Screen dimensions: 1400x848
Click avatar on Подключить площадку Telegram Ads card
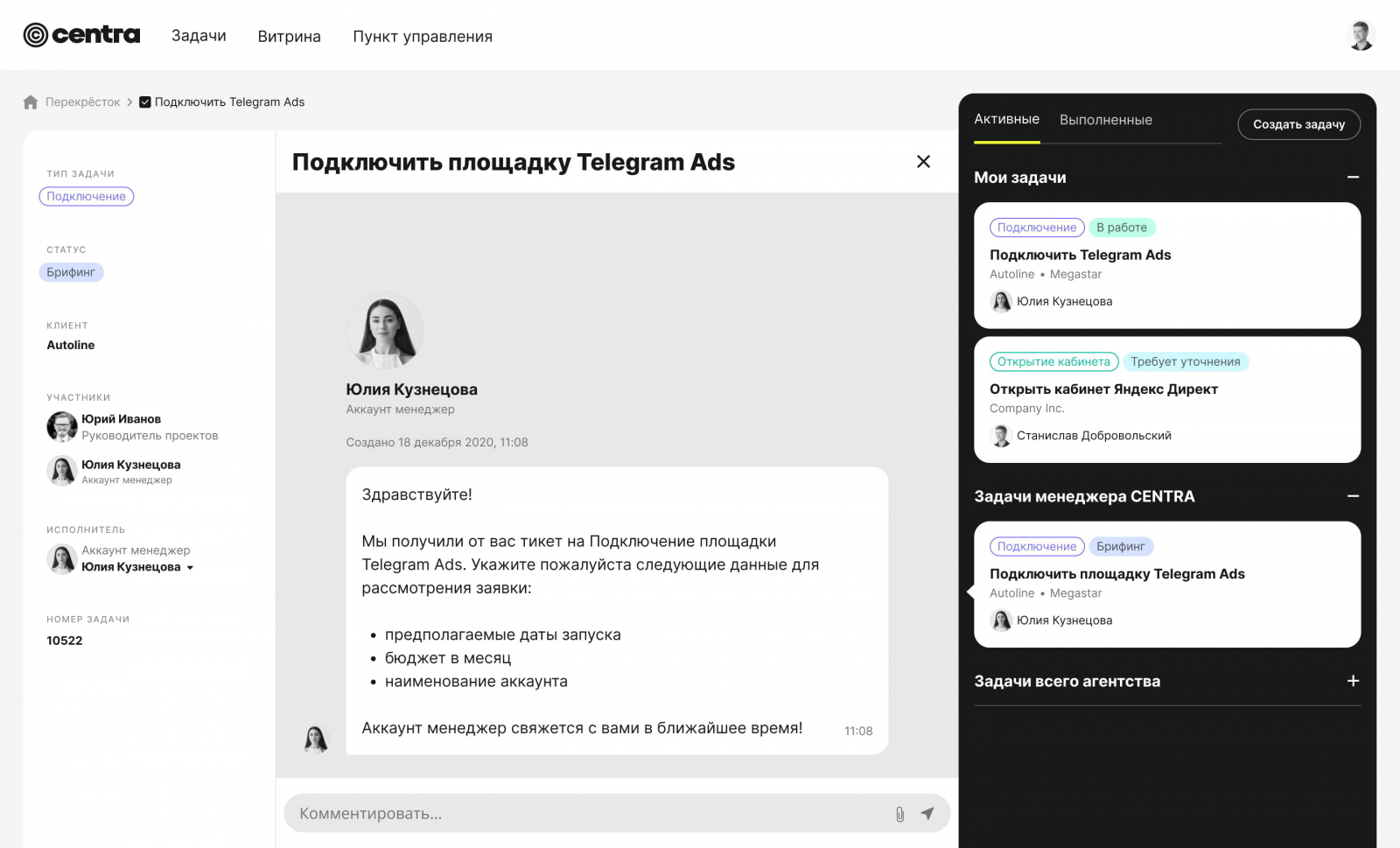pyautogui.click(x=1001, y=620)
